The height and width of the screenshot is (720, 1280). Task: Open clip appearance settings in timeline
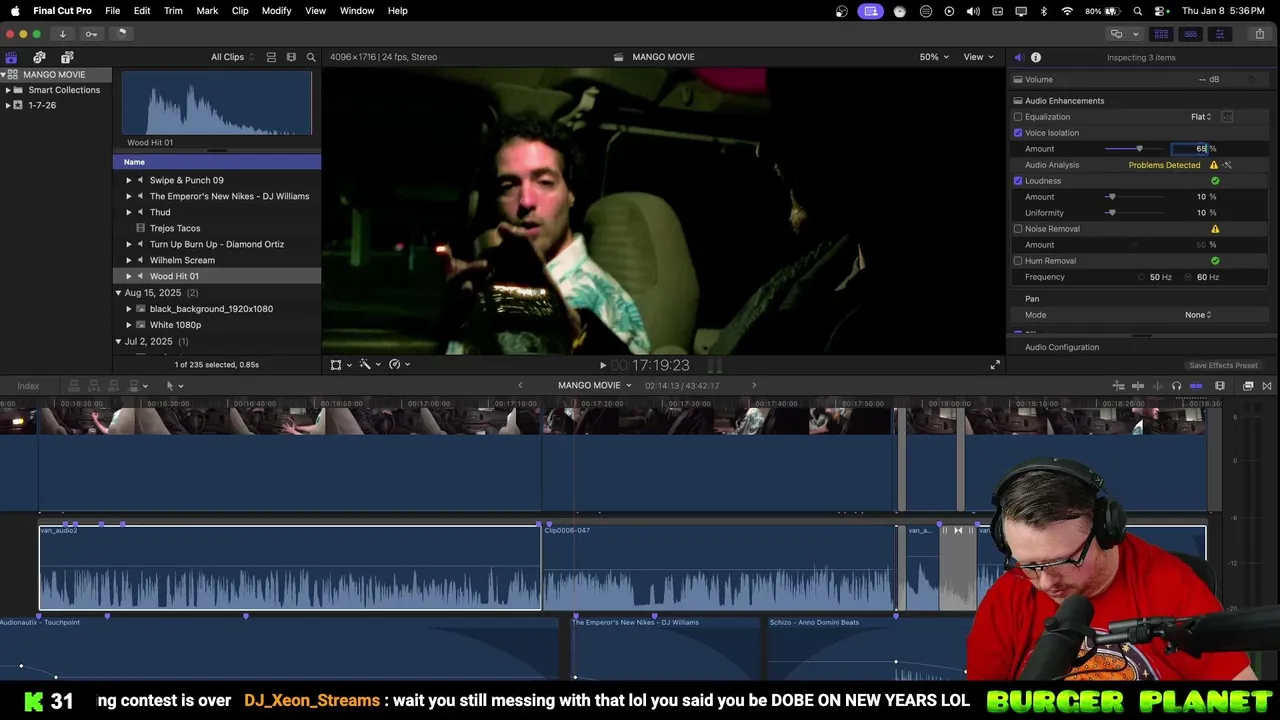tap(1220, 386)
